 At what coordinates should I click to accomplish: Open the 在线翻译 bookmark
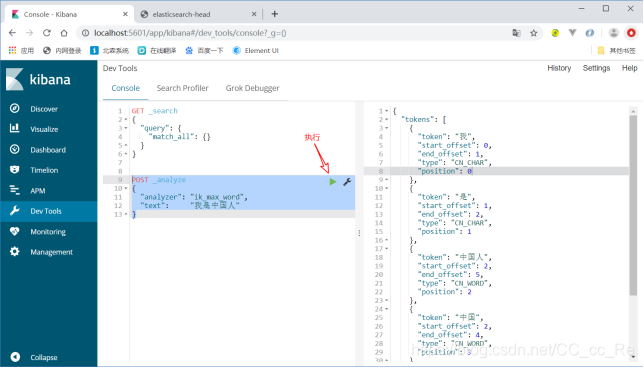(x=157, y=51)
